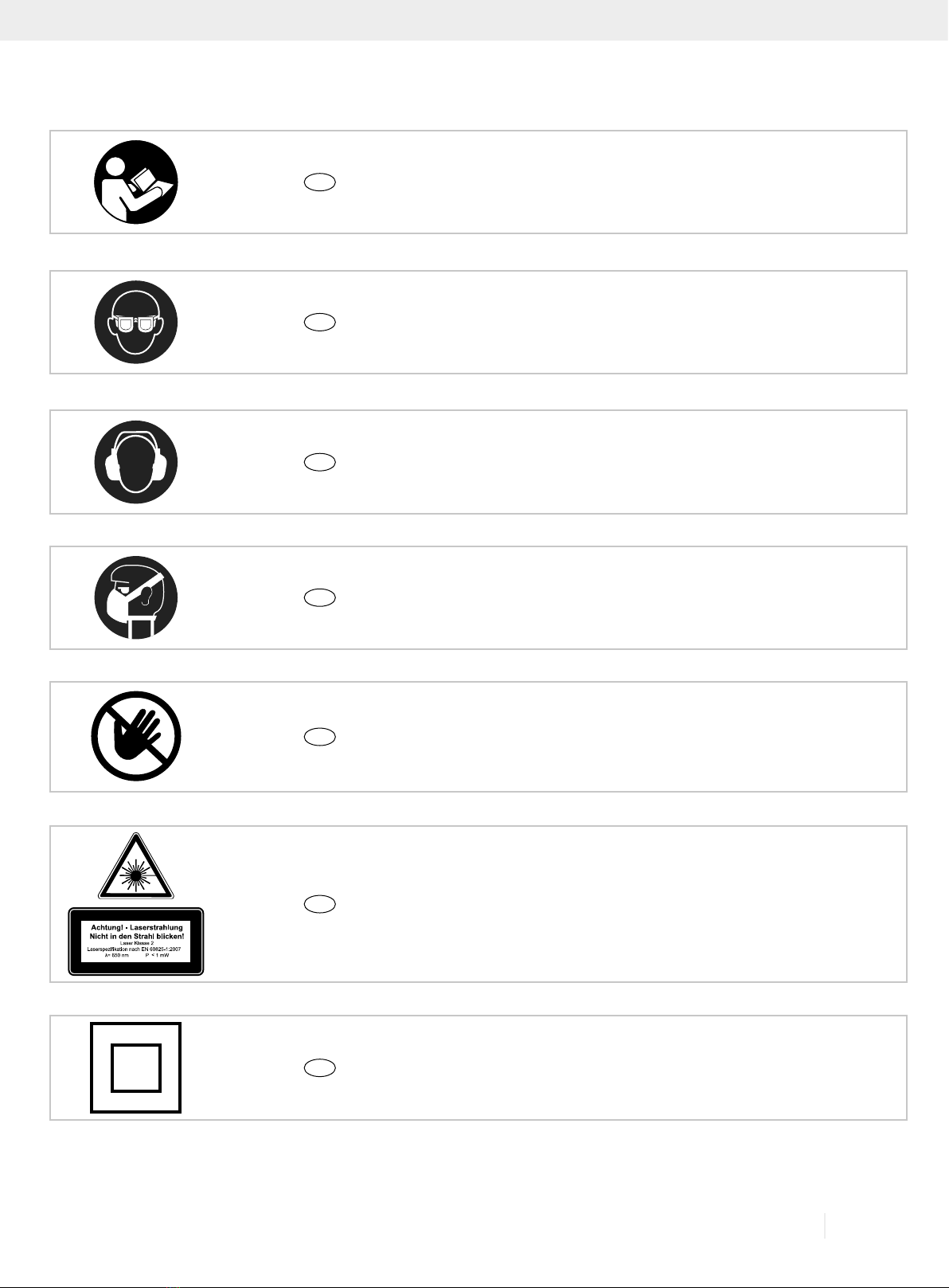
Task: Open the Achtung Laserstrahlung warning label
Action: [x=136, y=942]
